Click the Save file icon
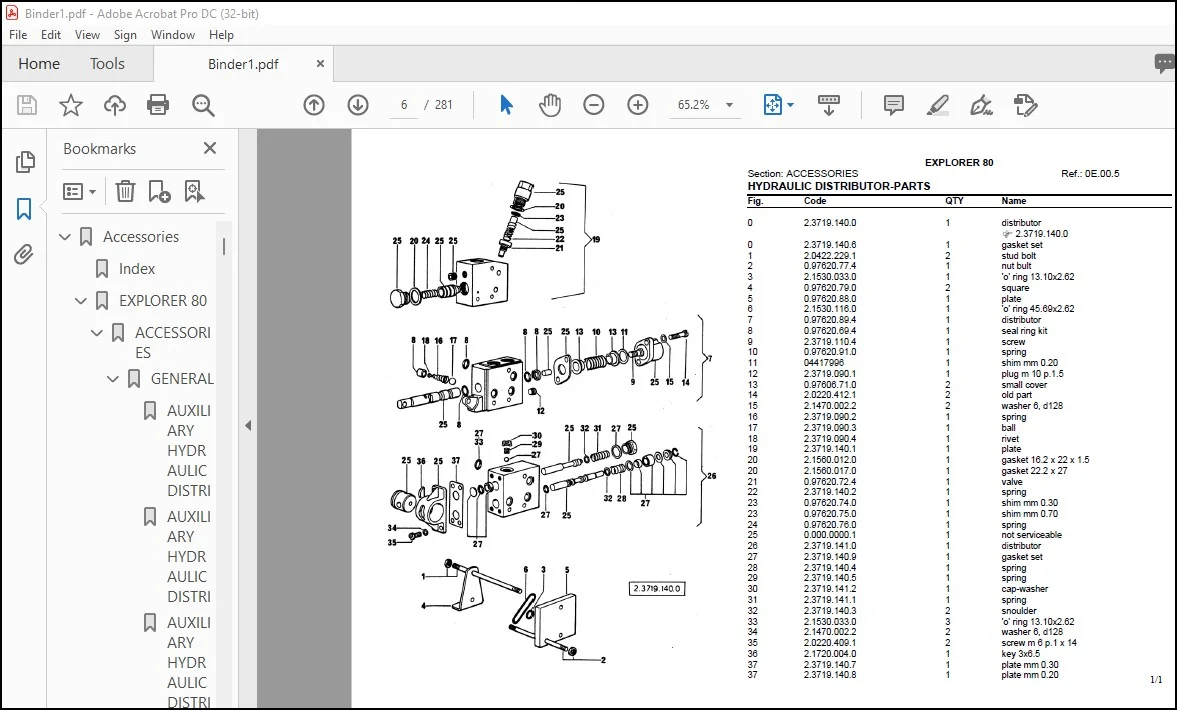 click(x=27, y=105)
